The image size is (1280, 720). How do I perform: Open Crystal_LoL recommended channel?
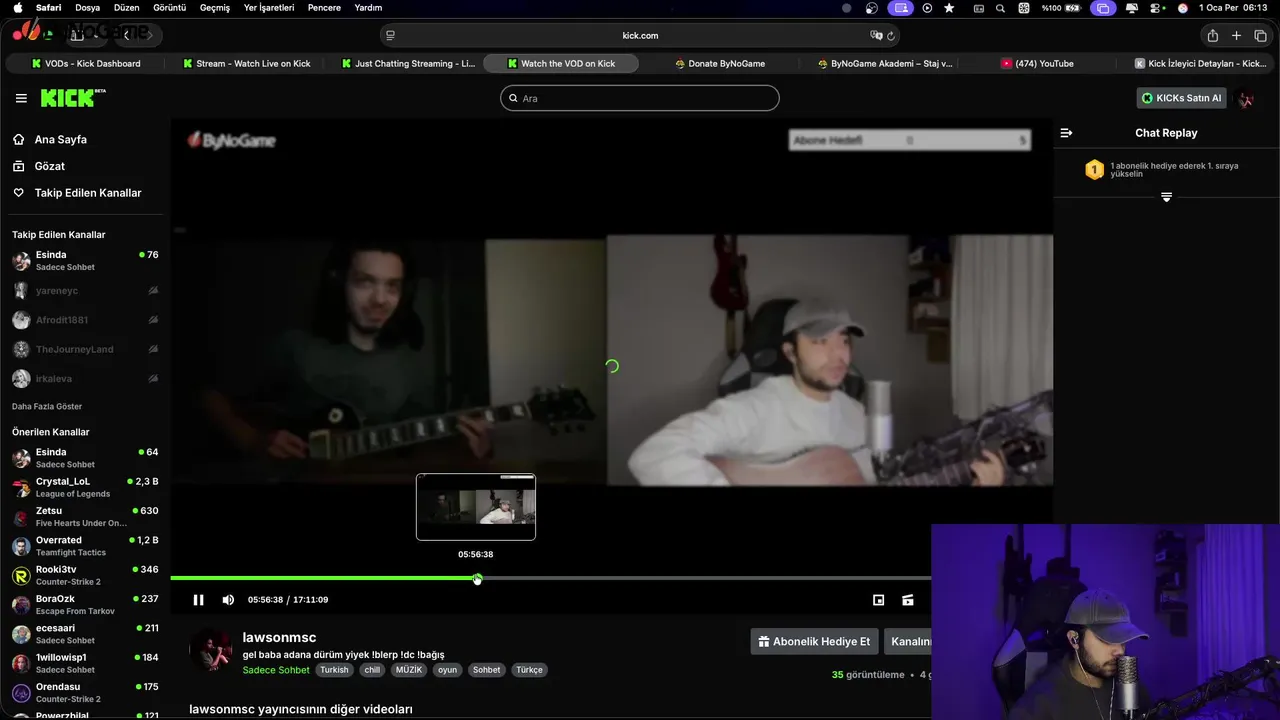(x=85, y=487)
